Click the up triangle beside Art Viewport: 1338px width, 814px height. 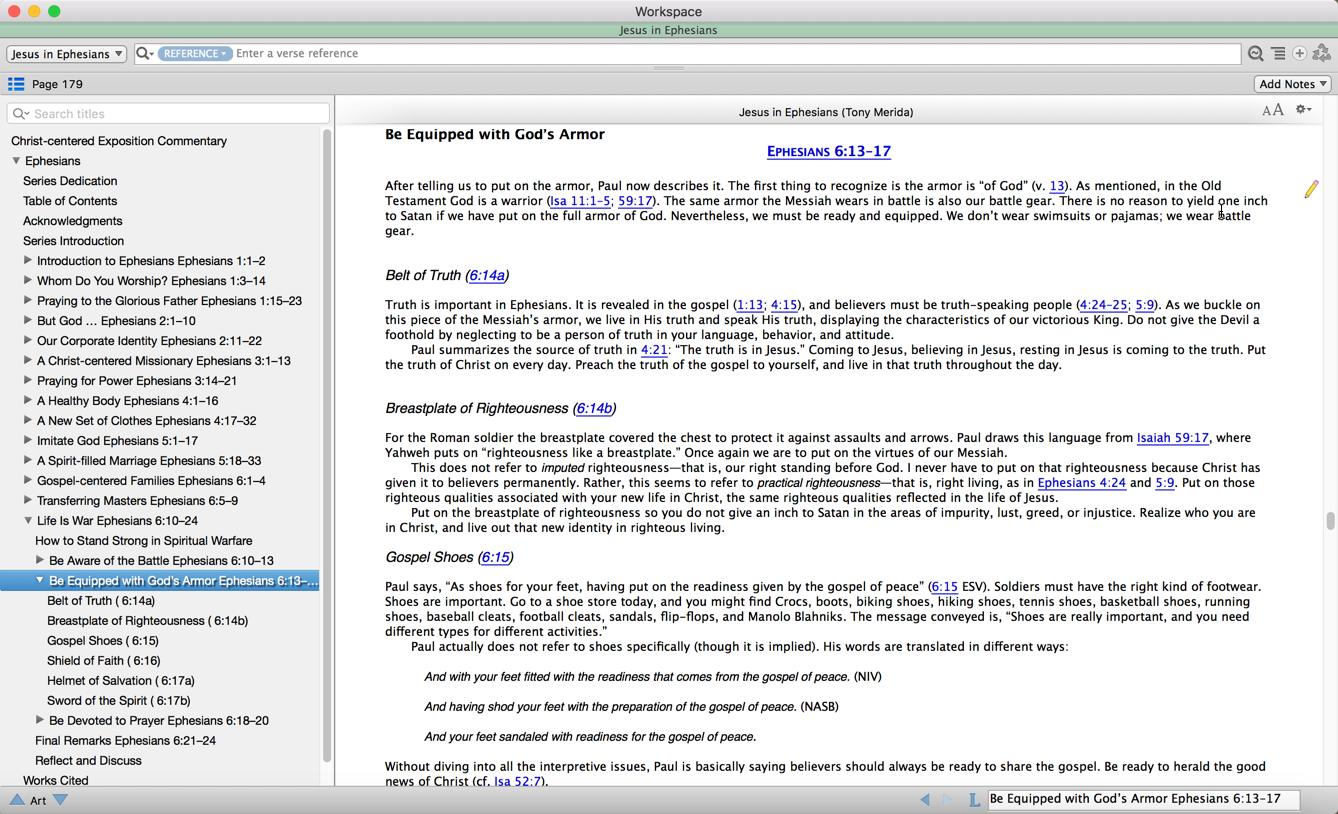[17, 800]
